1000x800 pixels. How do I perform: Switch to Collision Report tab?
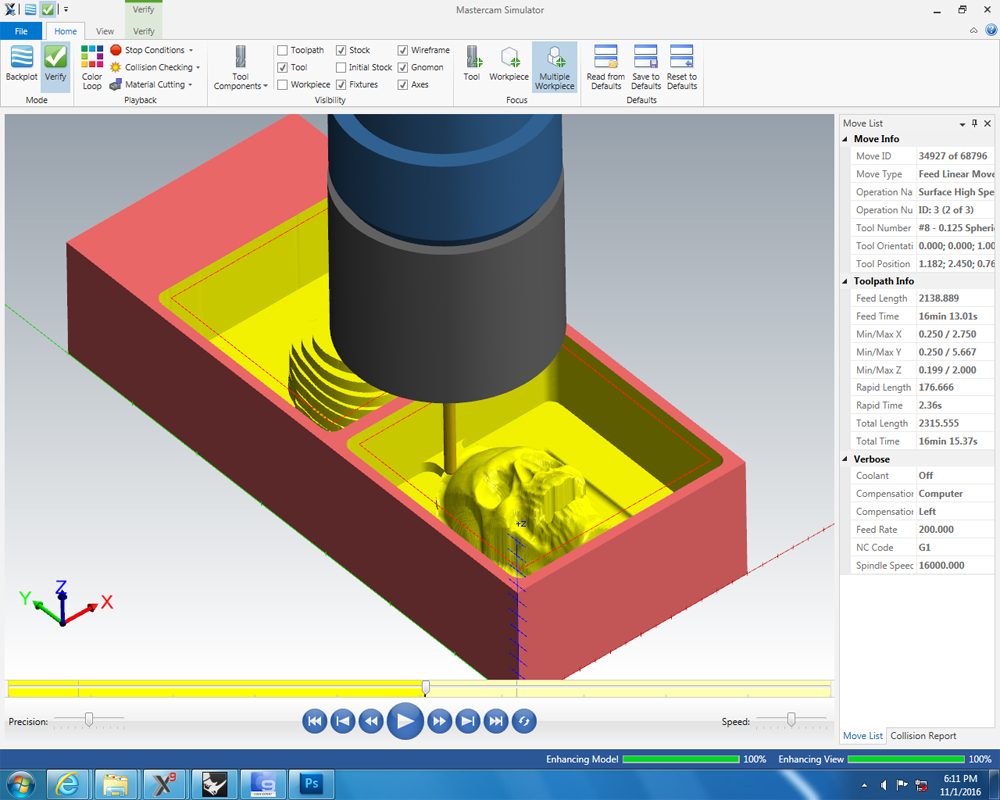pos(923,736)
